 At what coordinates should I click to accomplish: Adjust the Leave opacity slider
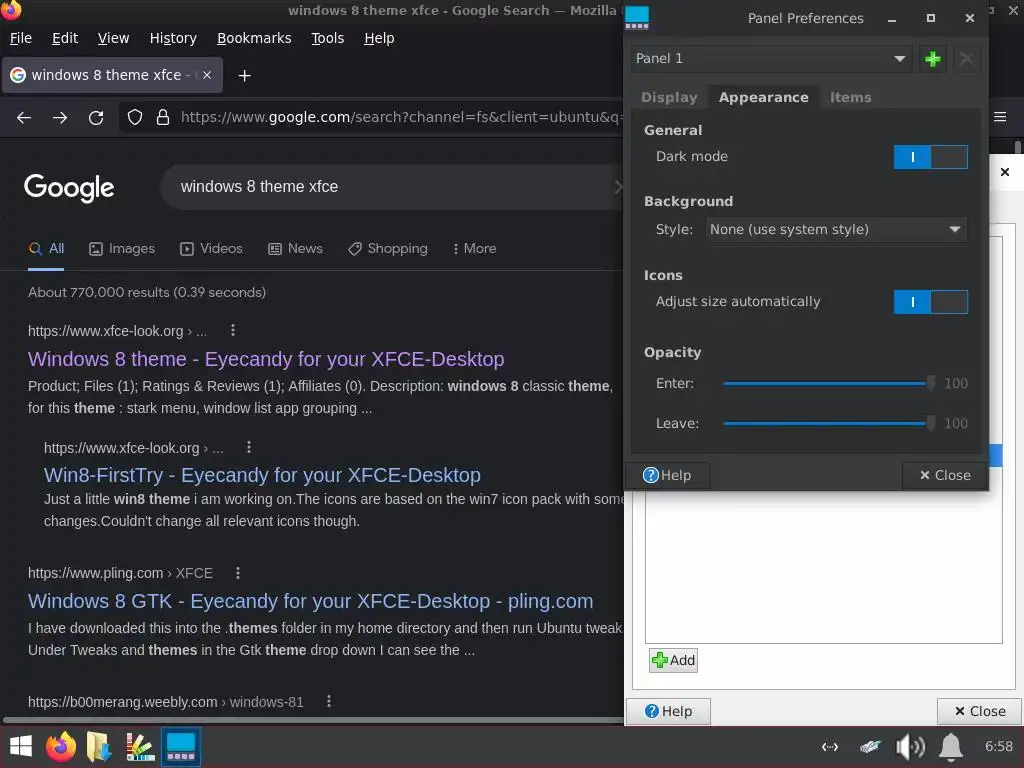coord(829,423)
